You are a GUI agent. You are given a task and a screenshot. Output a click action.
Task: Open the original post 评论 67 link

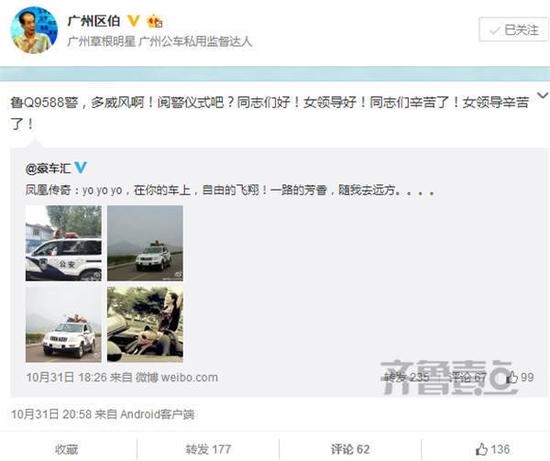pyautogui.click(x=468, y=377)
